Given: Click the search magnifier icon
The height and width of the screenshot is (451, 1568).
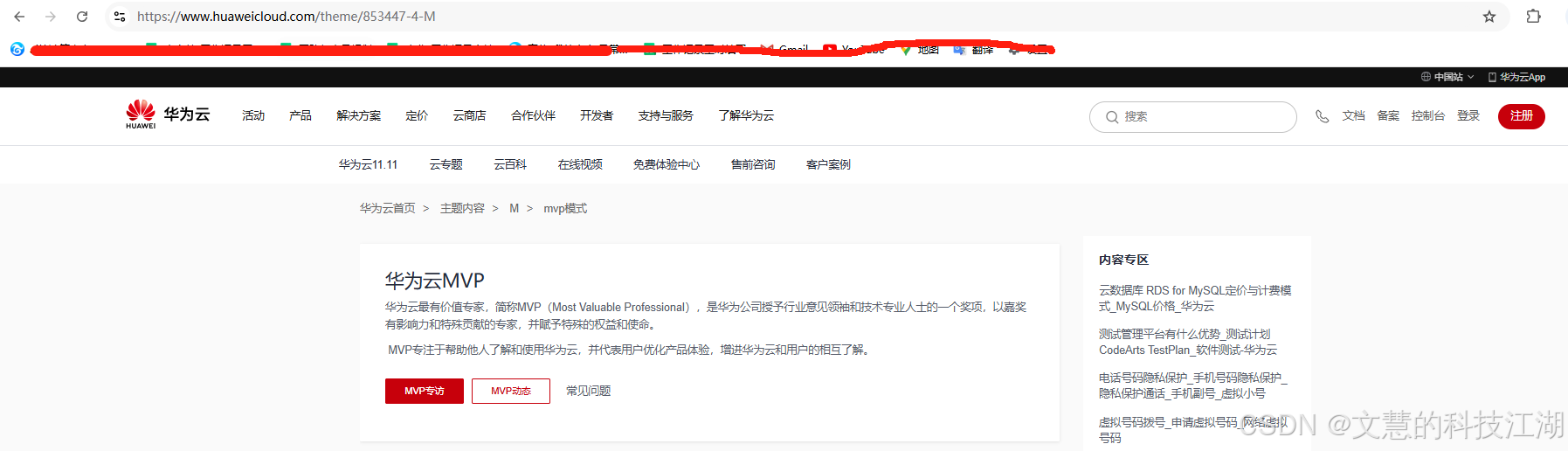Looking at the screenshot, I should point(1112,117).
